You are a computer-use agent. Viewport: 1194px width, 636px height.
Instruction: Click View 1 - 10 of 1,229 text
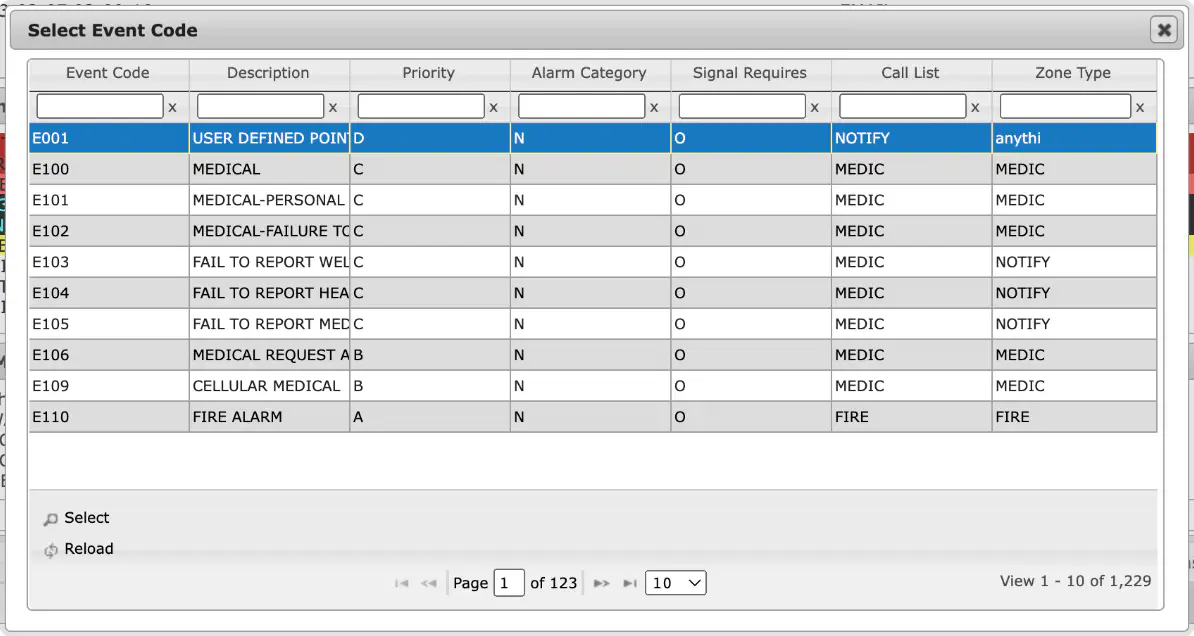coord(1075,581)
